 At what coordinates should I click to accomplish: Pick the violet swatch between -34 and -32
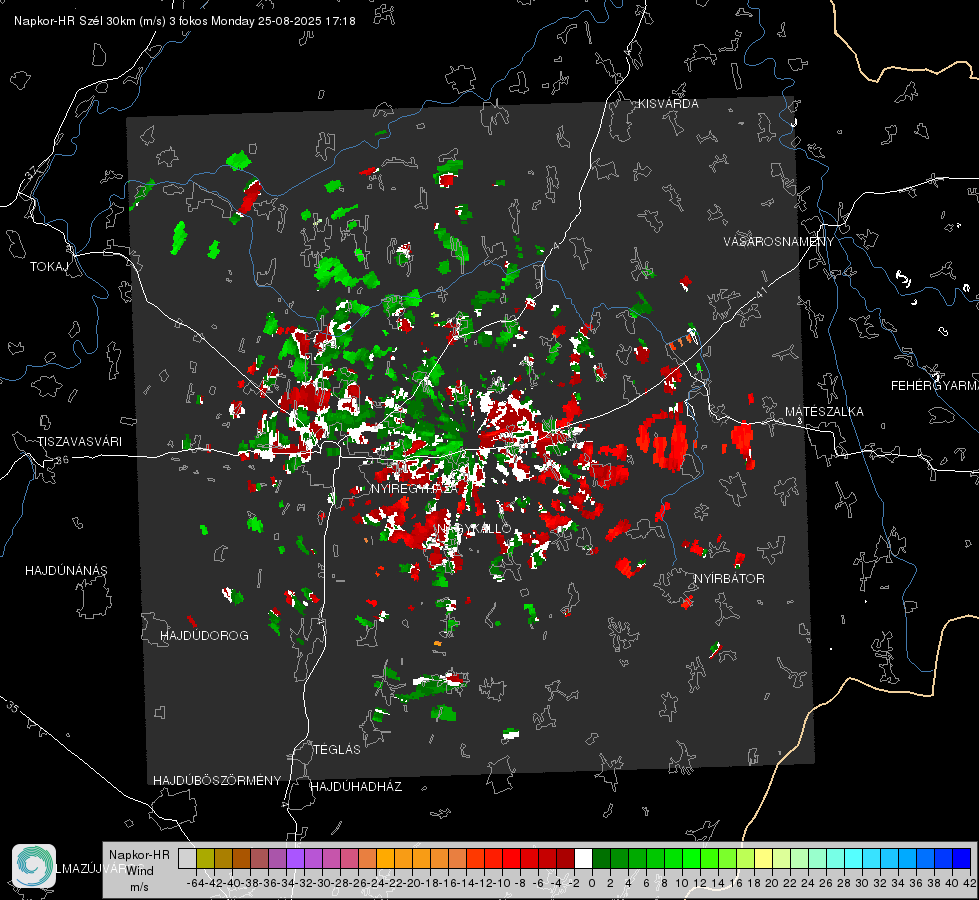click(x=295, y=858)
